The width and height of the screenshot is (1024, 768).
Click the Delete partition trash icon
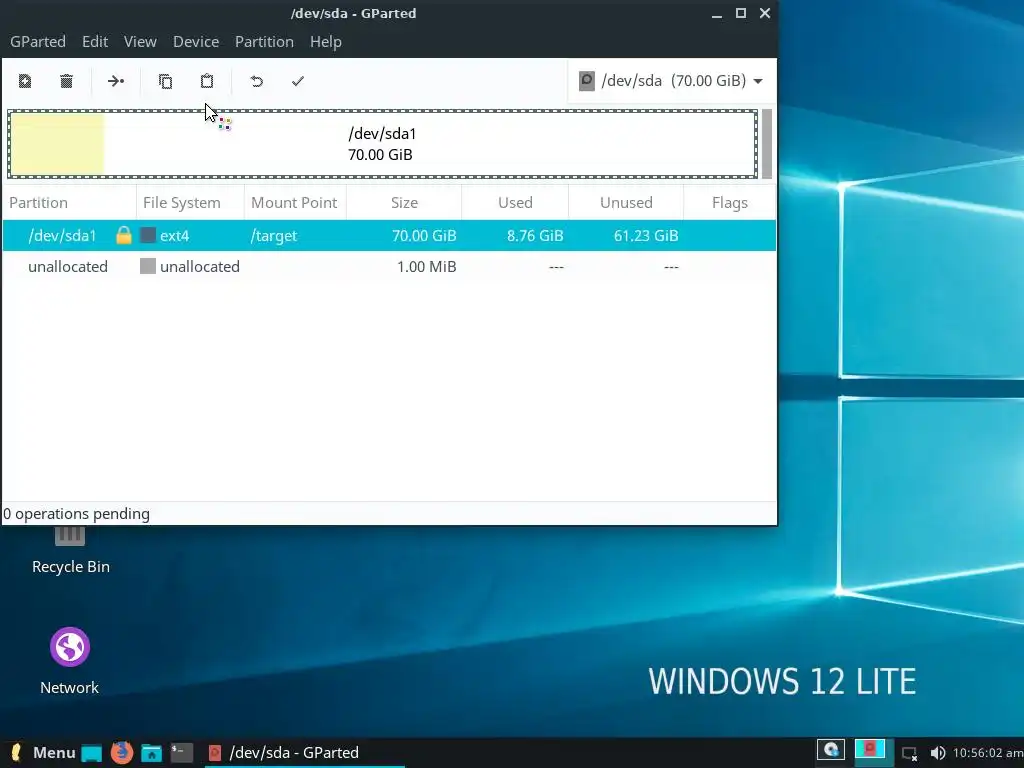coord(66,81)
